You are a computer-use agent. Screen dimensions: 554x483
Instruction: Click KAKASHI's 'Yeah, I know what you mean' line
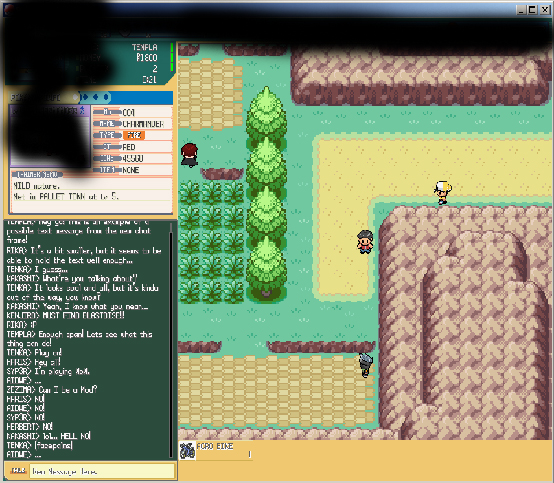point(77,306)
